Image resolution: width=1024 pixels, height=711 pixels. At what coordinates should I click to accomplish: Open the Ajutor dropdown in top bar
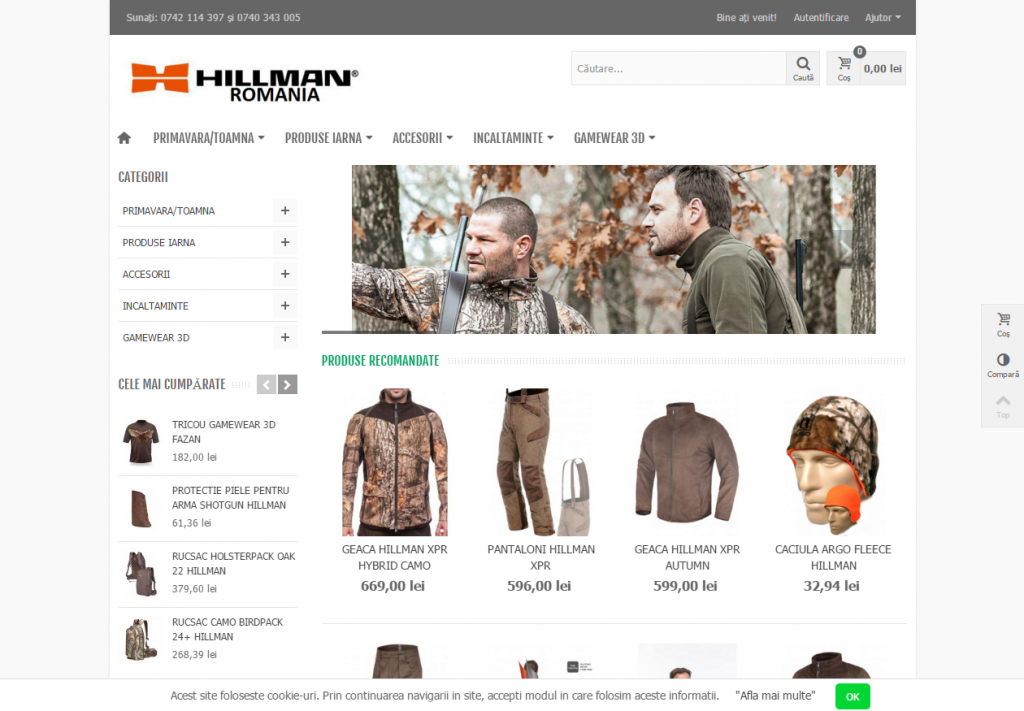point(883,18)
